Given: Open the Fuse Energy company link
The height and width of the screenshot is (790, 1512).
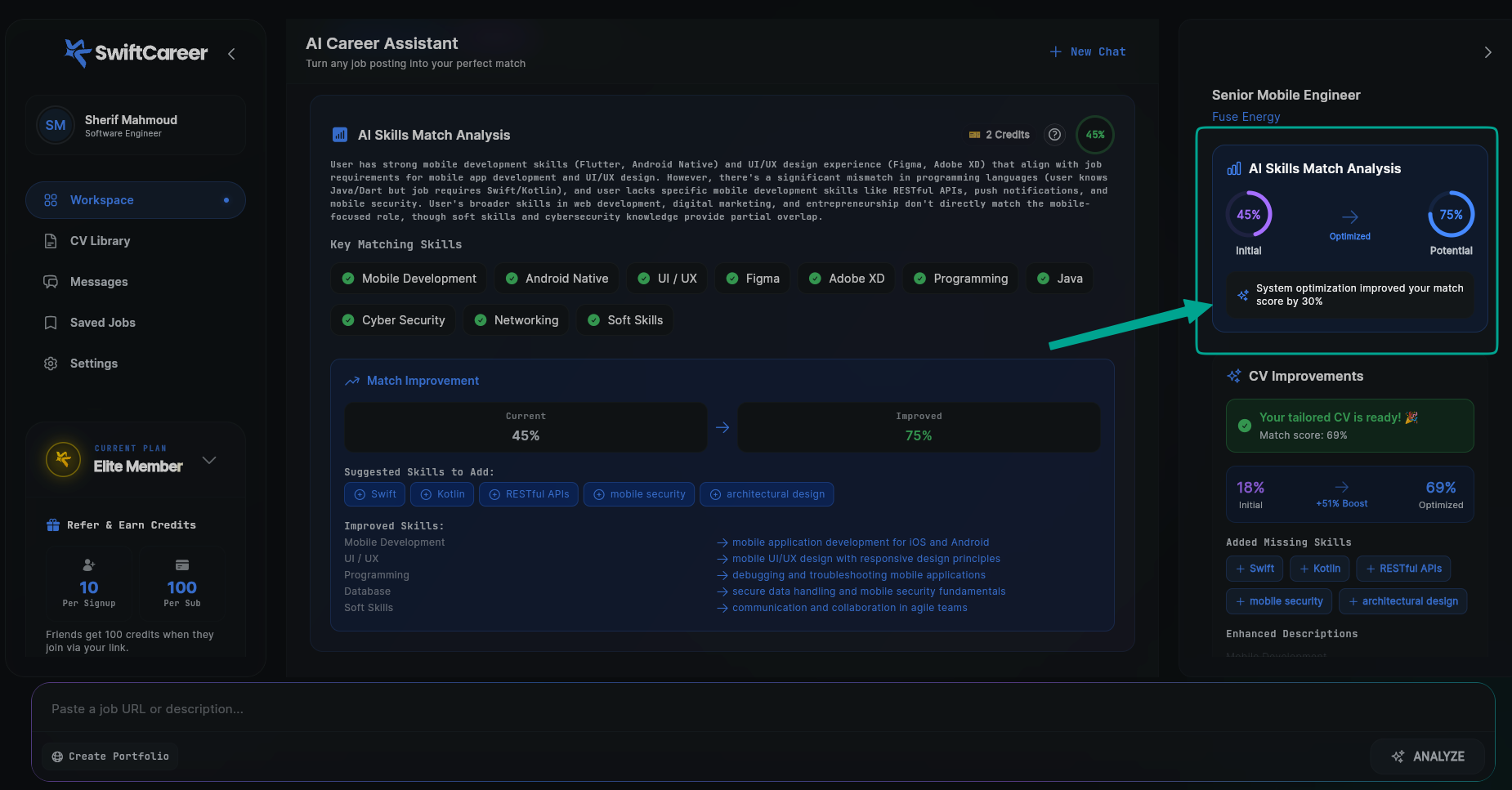Looking at the screenshot, I should click(x=1246, y=116).
